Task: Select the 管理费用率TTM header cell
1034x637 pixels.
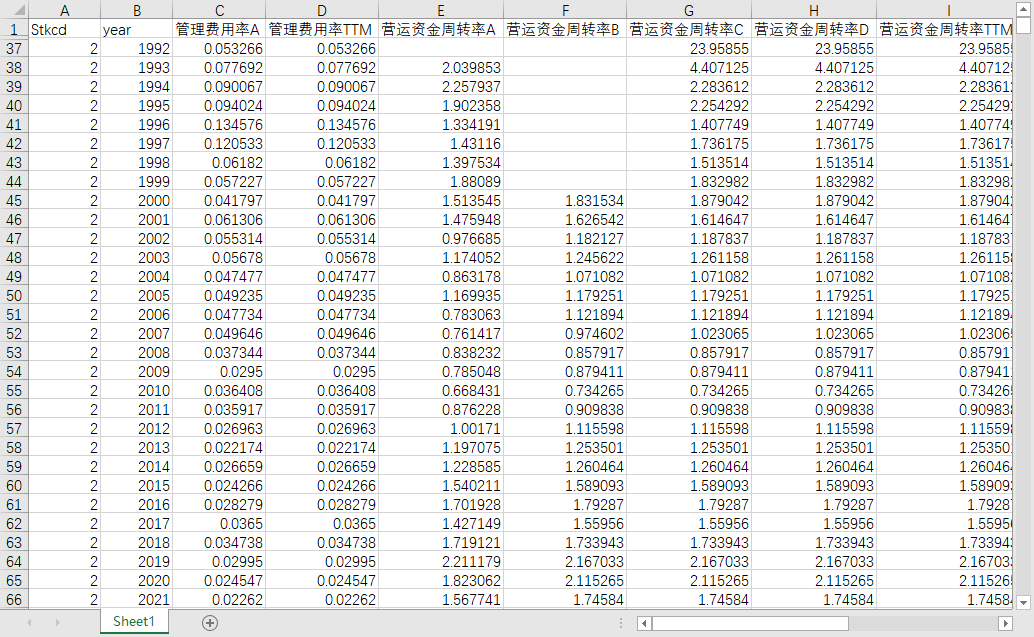Action: (x=322, y=29)
